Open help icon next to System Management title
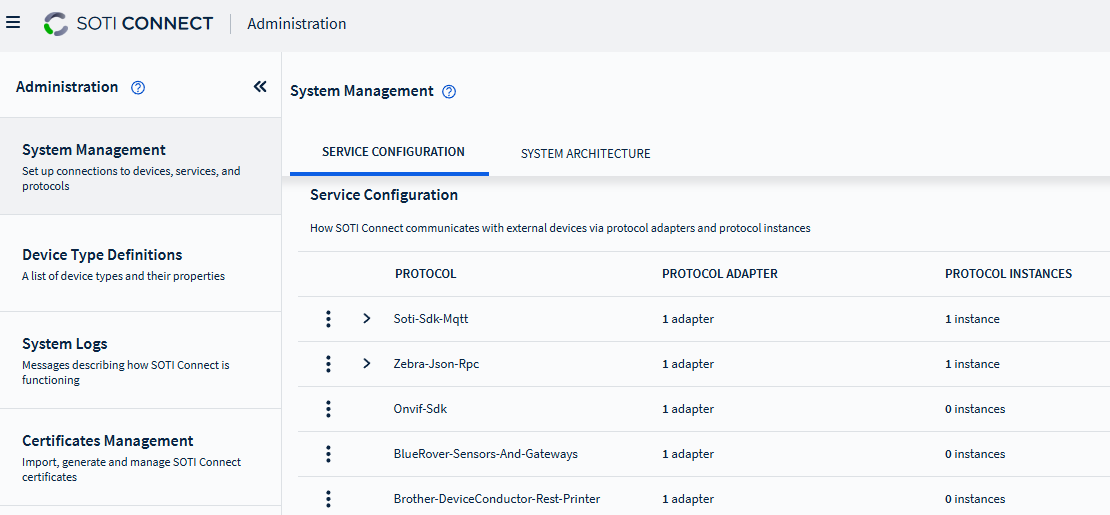Viewport: 1110px width, 515px height. click(x=449, y=92)
